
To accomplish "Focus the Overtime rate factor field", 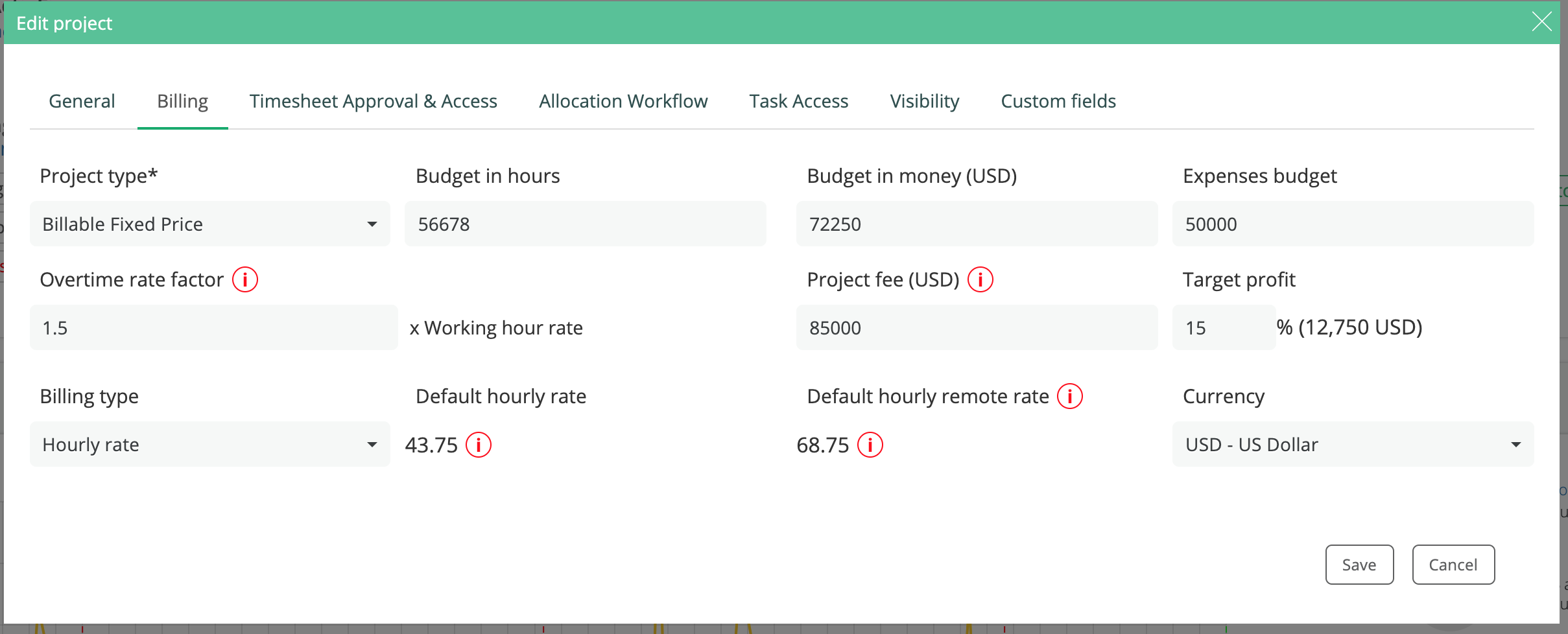I will [x=214, y=327].
